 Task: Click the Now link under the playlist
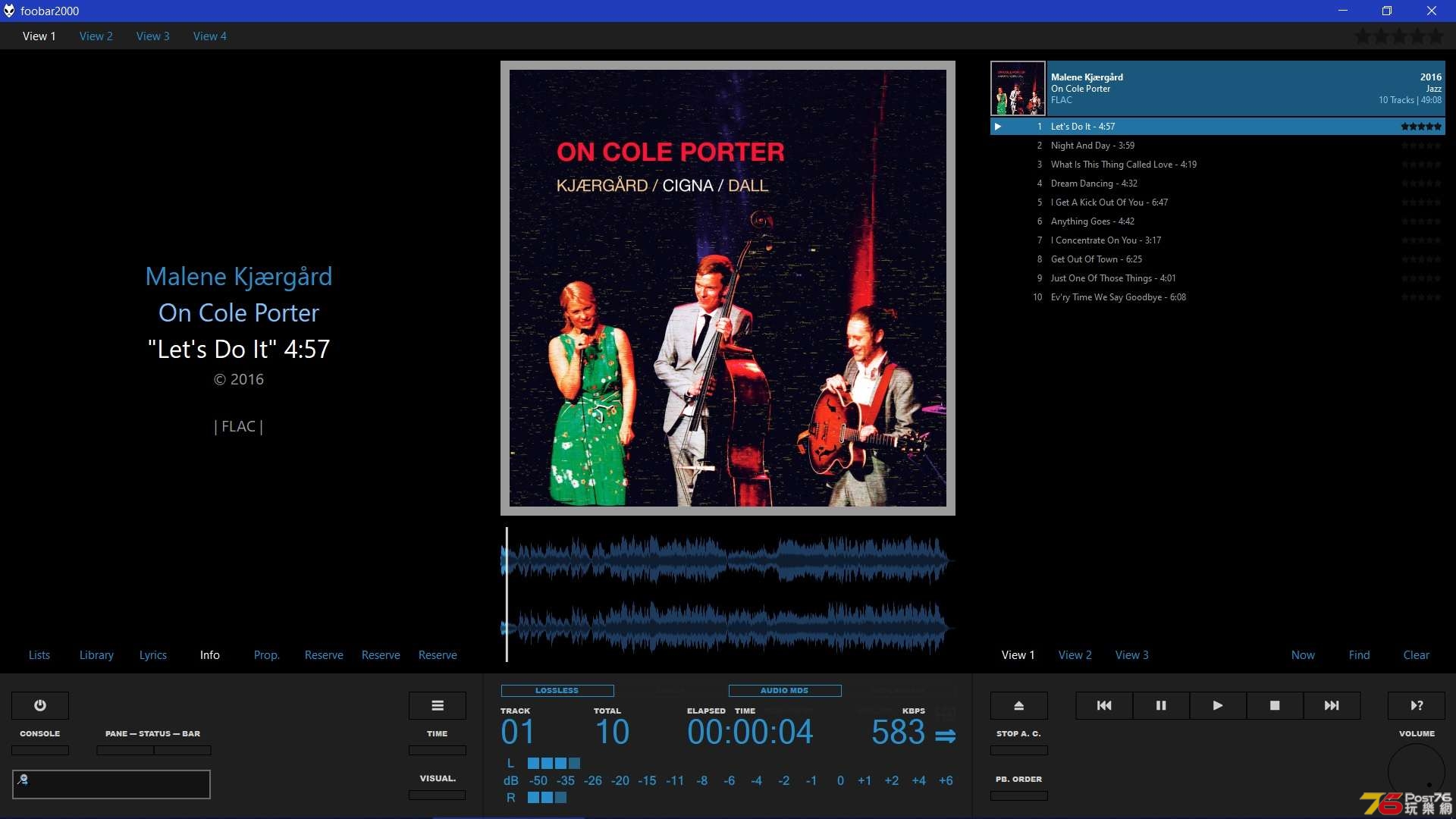1303,655
